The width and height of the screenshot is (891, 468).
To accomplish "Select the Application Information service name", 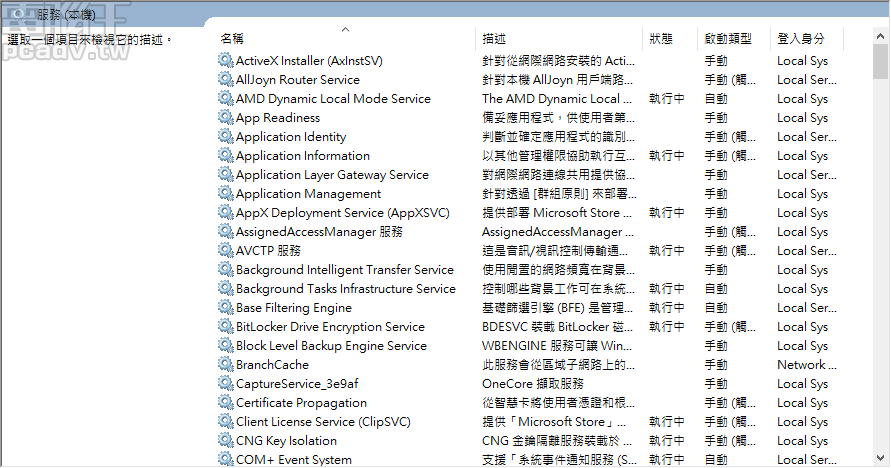I will pos(303,156).
